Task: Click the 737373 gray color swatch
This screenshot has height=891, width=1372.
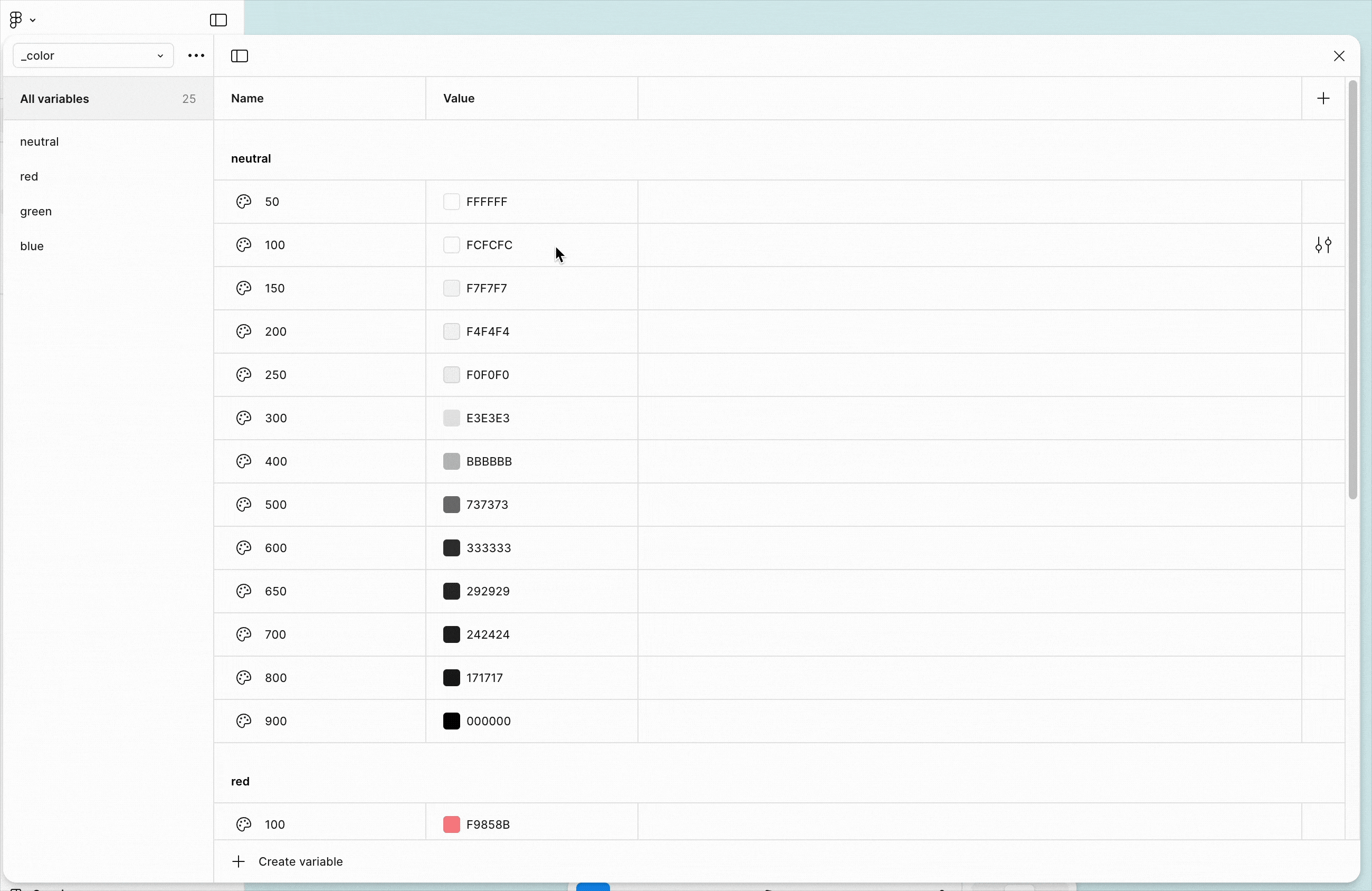Action: (x=451, y=505)
